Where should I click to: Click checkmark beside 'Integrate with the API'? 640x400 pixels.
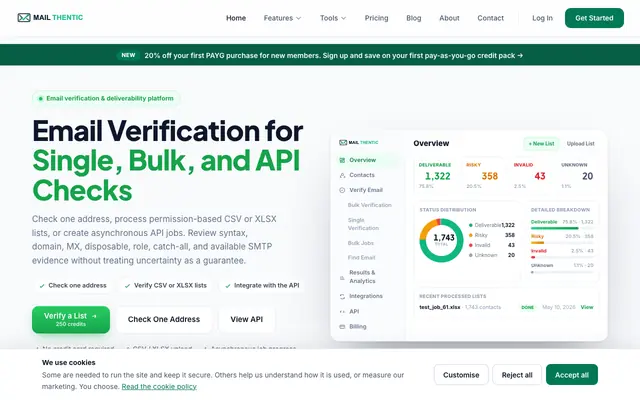(228, 286)
